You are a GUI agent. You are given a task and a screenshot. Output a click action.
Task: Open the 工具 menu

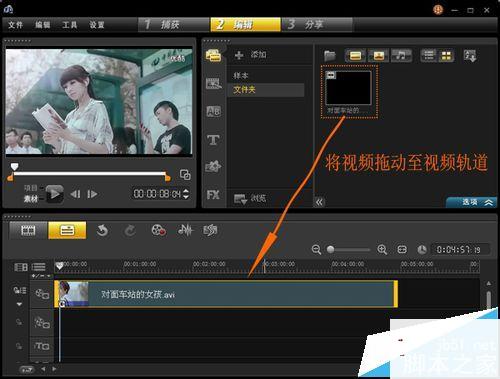coord(70,25)
